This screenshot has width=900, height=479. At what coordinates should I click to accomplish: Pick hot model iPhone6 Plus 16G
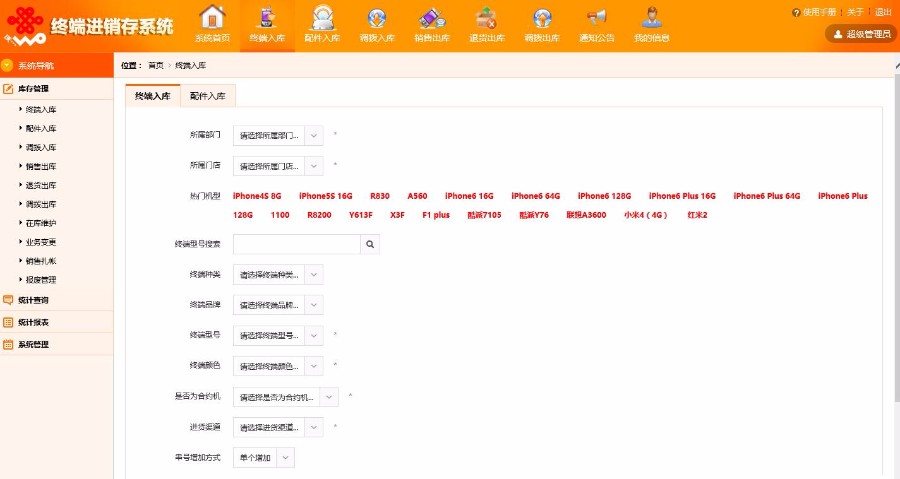tap(682, 196)
